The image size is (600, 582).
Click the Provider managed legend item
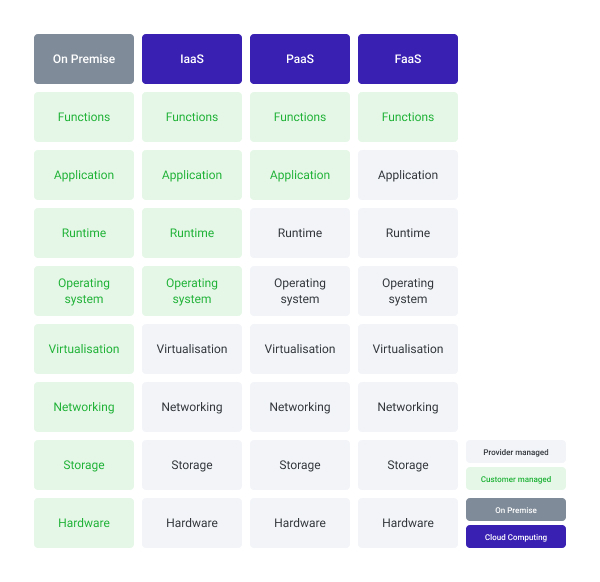tap(515, 452)
